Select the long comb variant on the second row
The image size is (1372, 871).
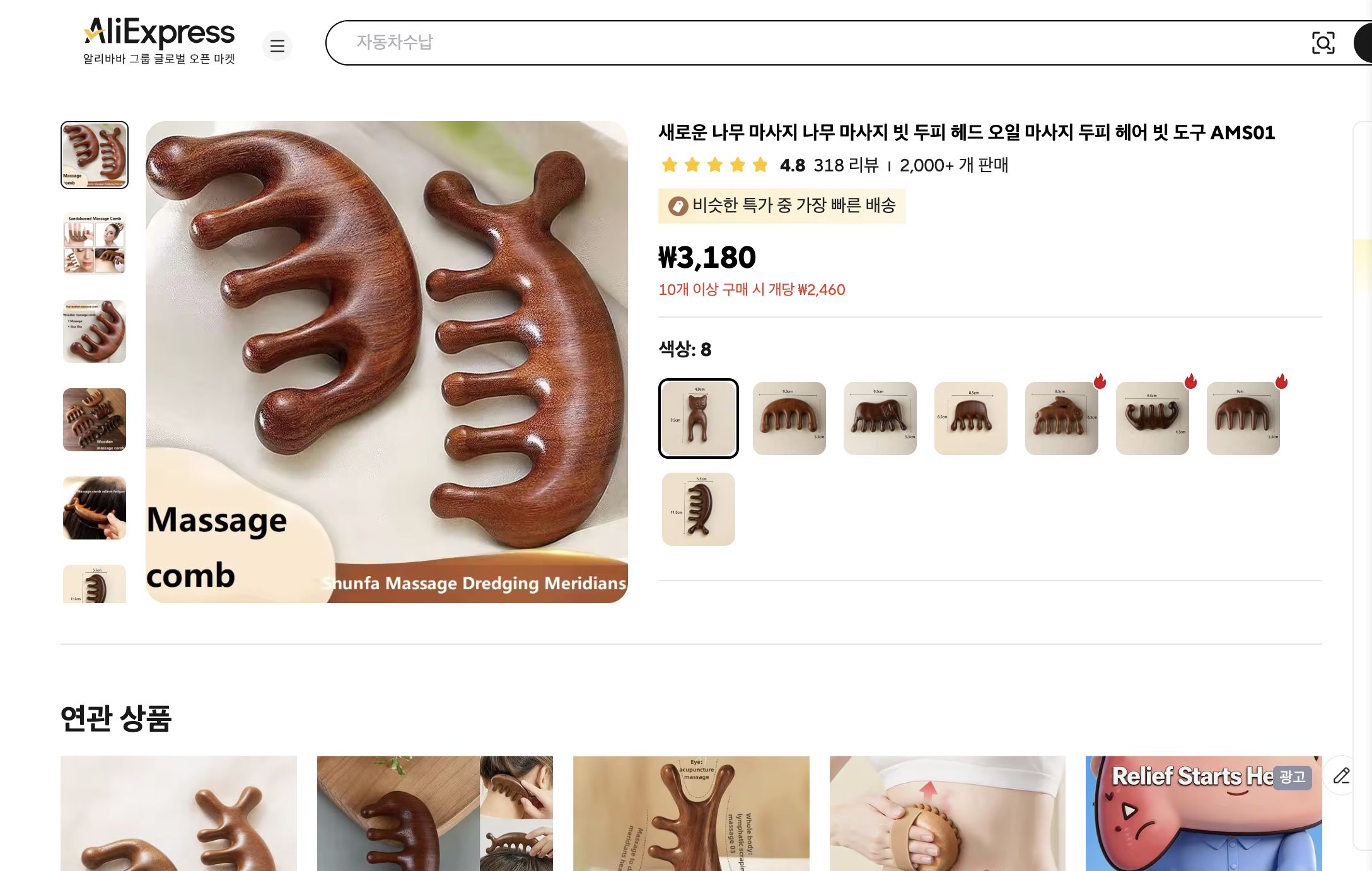point(698,509)
